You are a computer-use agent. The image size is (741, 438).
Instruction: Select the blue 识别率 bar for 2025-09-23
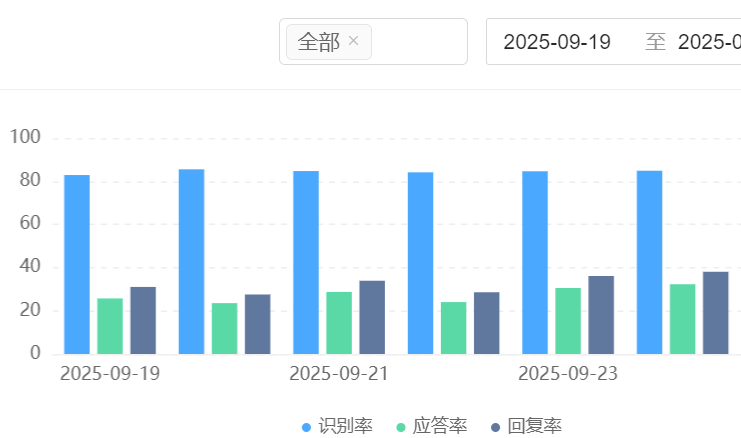[x=535, y=262]
